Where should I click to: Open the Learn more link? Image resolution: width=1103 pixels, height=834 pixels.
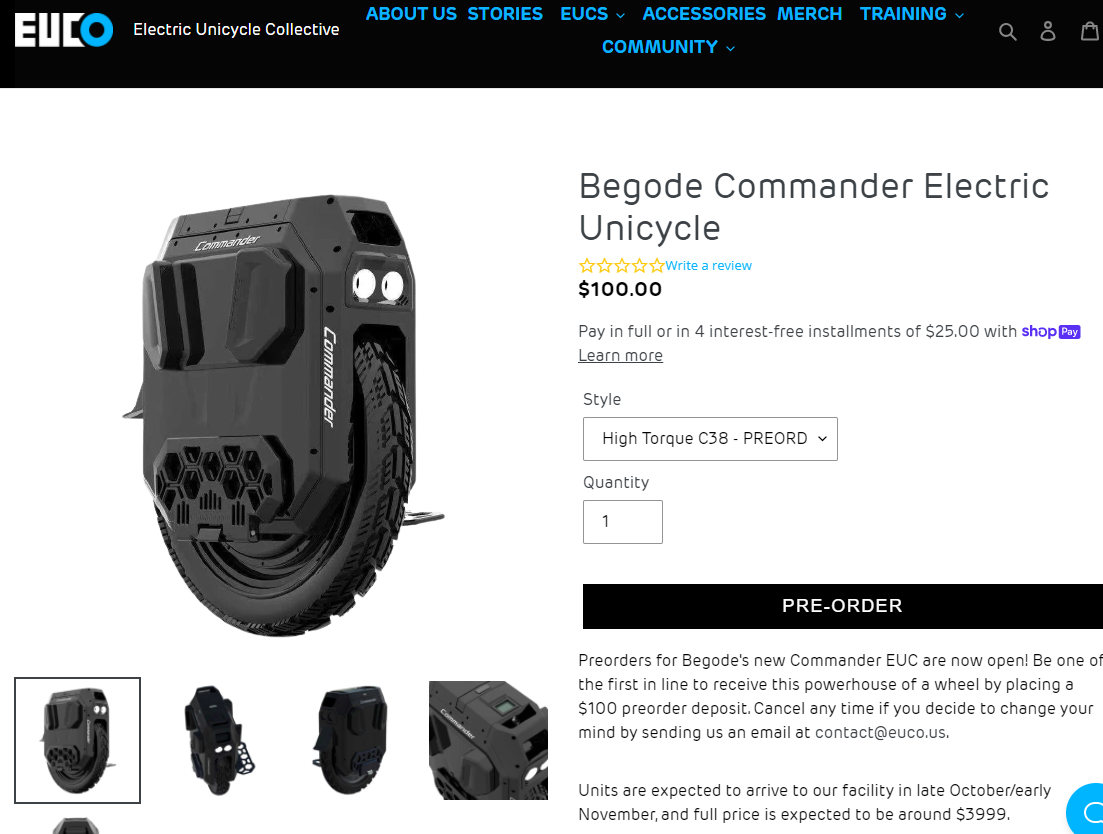(x=620, y=356)
